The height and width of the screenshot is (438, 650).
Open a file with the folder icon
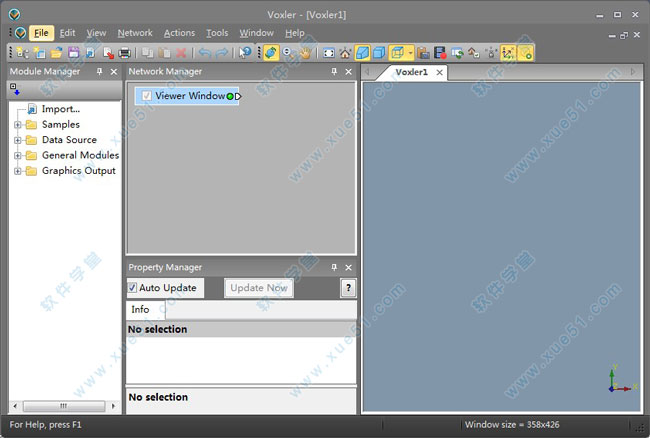pos(56,53)
